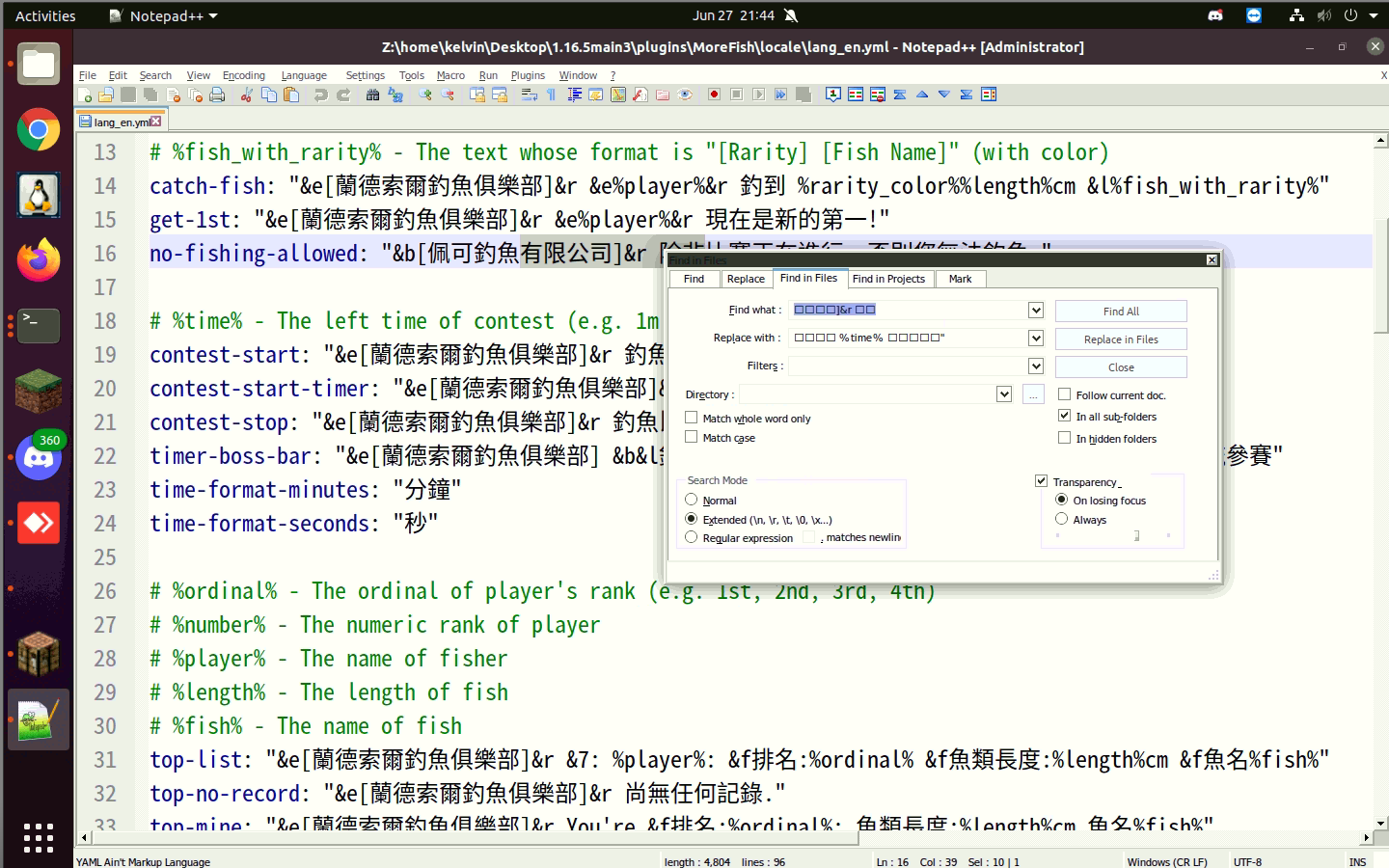Switch to Find in Projects tab

pyautogui.click(x=888, y=279)
